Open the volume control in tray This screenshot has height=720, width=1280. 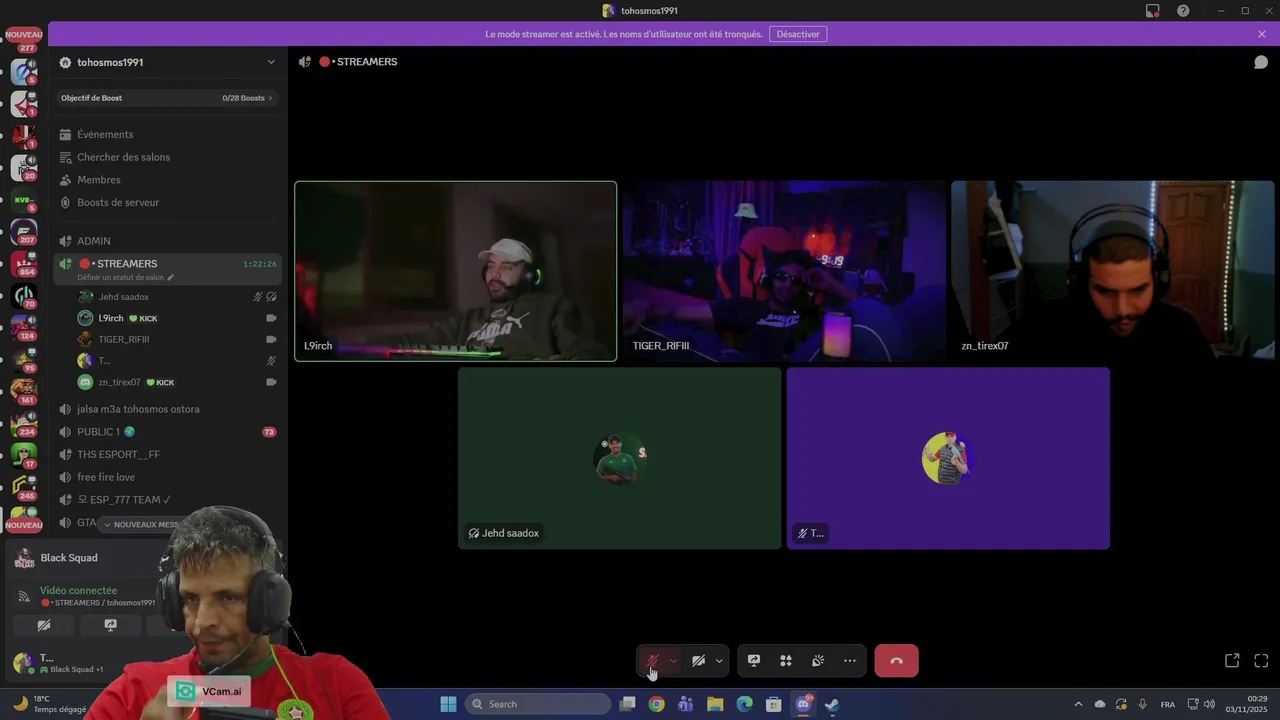[x=1209, y=704]
